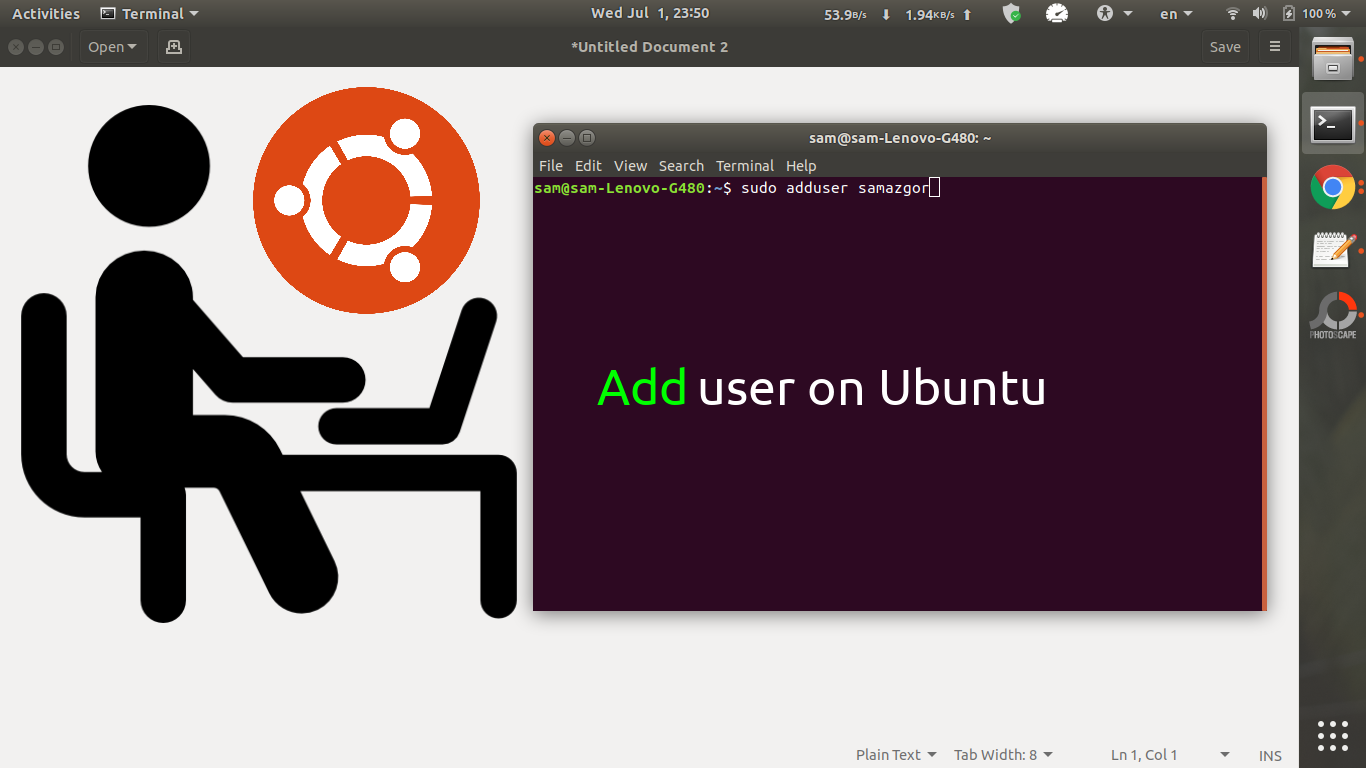Click the Ln 1, Col 1 position indicator

coord(1143,754)
